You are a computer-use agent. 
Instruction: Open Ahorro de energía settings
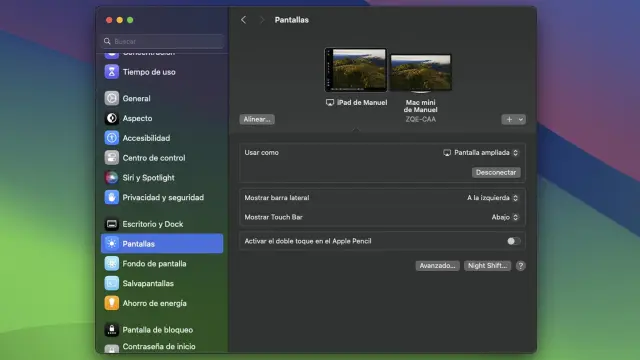click(162, 303)
